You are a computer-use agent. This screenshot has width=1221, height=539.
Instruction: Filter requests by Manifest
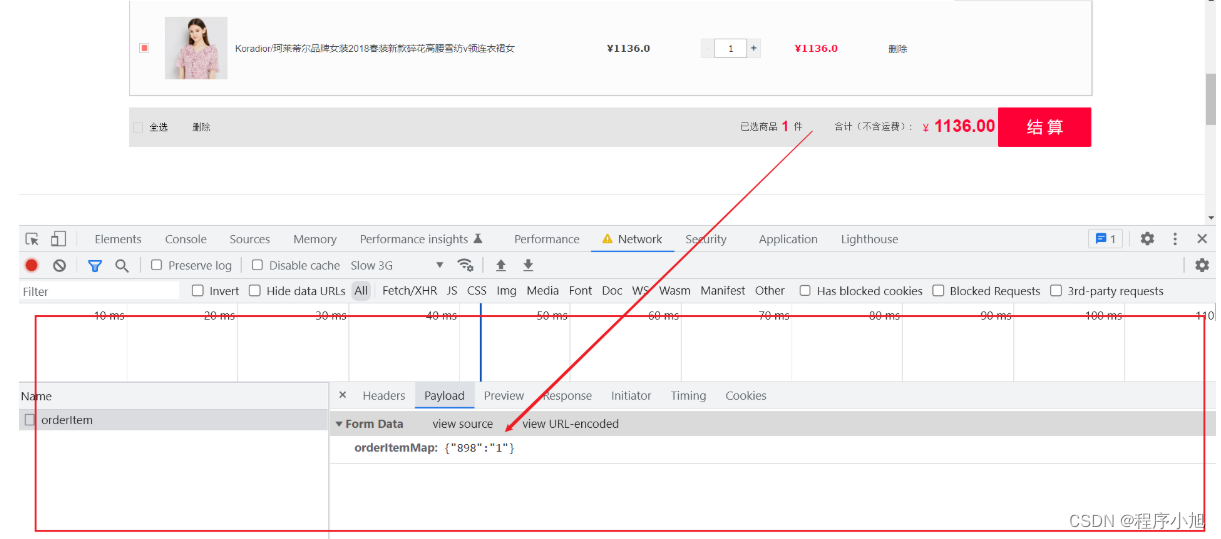[x=723, y=291]
